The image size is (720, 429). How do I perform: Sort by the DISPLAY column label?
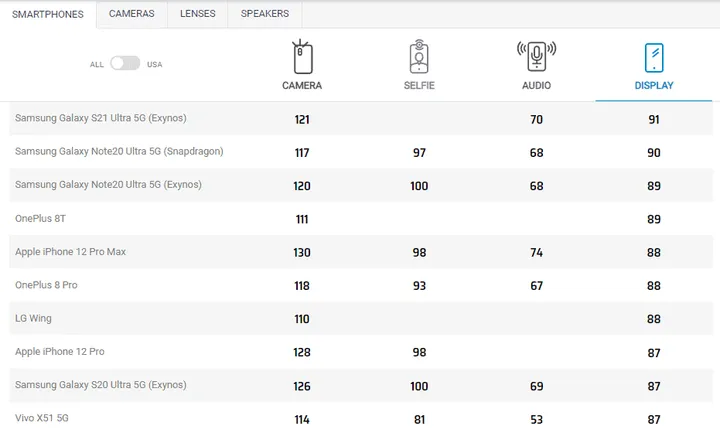(654, 86)
